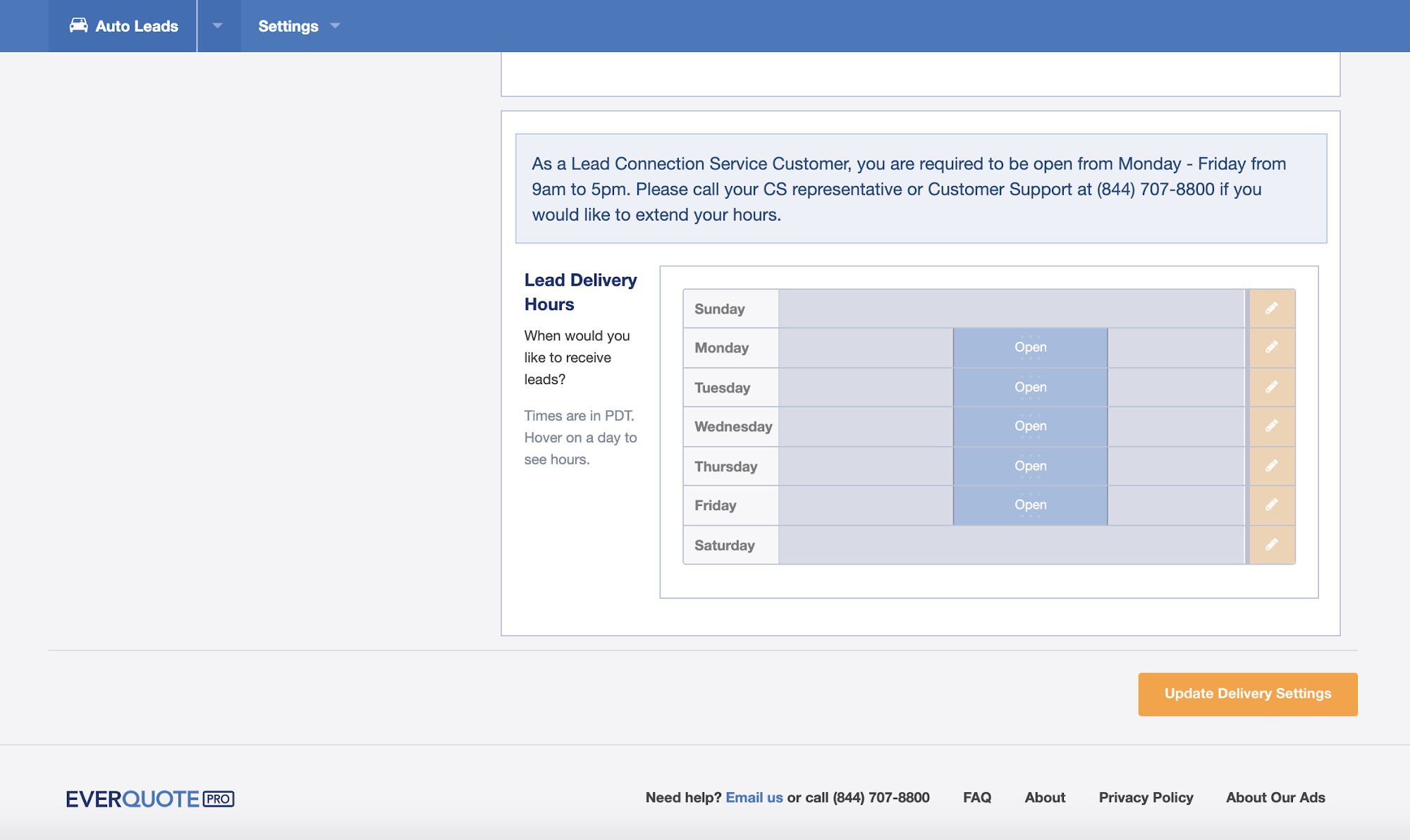Expand the Auto Leads dropdown arrow

coord(218,25)
